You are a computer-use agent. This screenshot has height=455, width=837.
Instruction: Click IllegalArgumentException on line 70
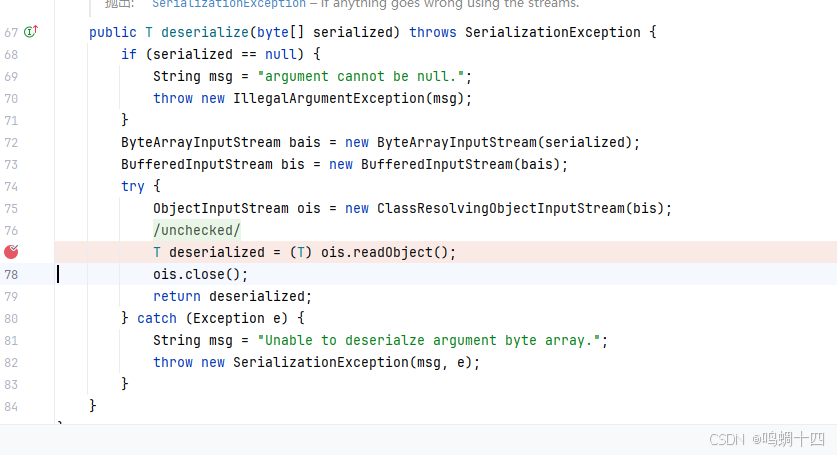tap(329, 99)
